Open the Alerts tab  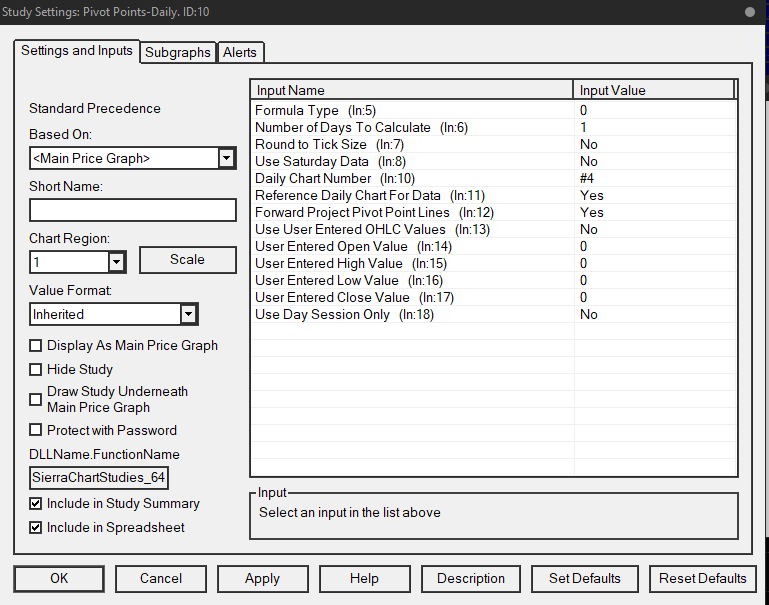(240, 52)
